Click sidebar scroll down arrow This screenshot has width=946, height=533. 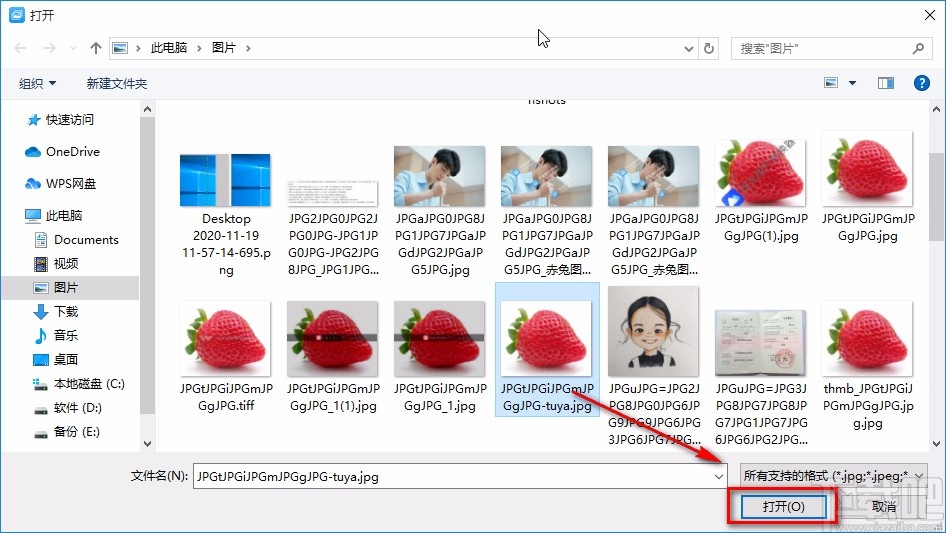pos(147,444)
